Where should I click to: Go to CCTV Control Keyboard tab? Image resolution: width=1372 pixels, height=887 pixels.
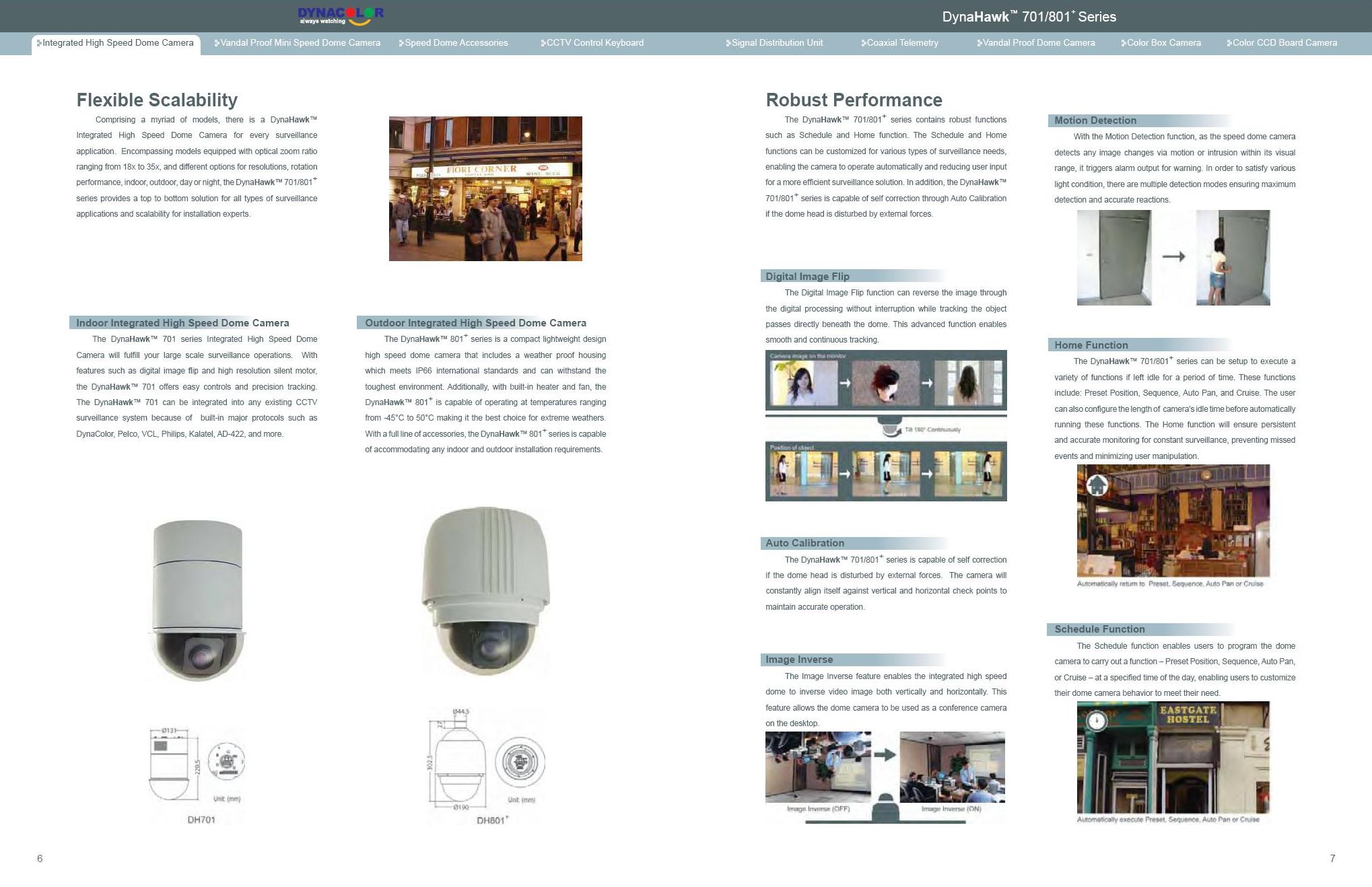[x=592, y=43]
